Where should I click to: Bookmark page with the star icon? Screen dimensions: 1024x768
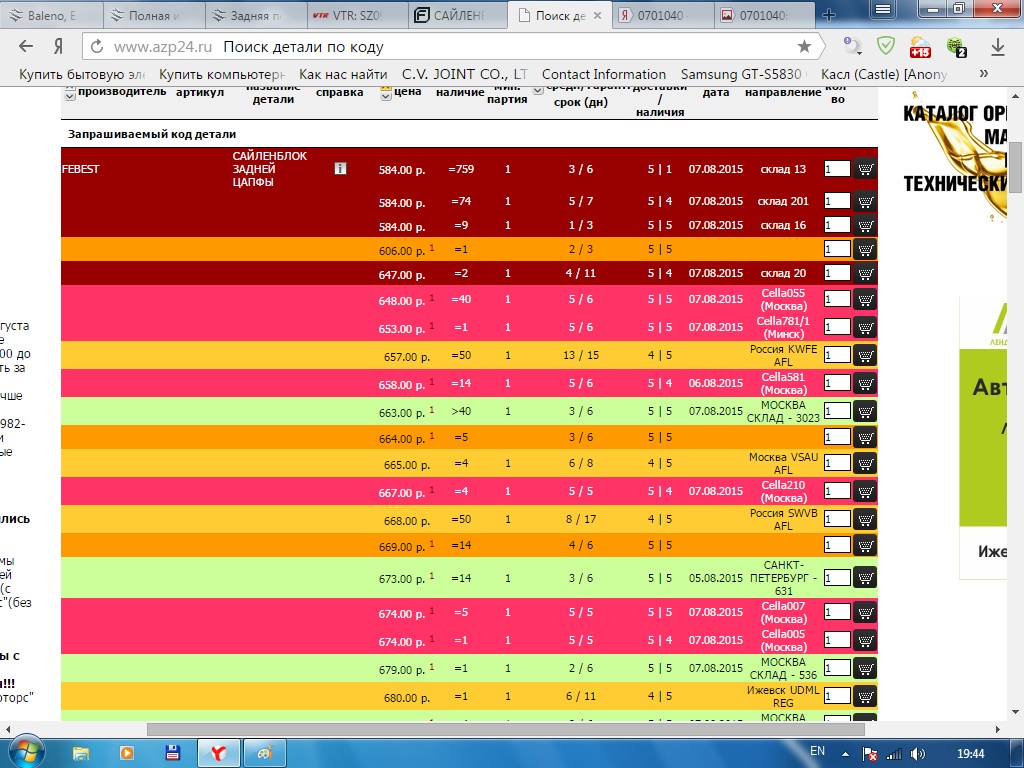(804, 47)
